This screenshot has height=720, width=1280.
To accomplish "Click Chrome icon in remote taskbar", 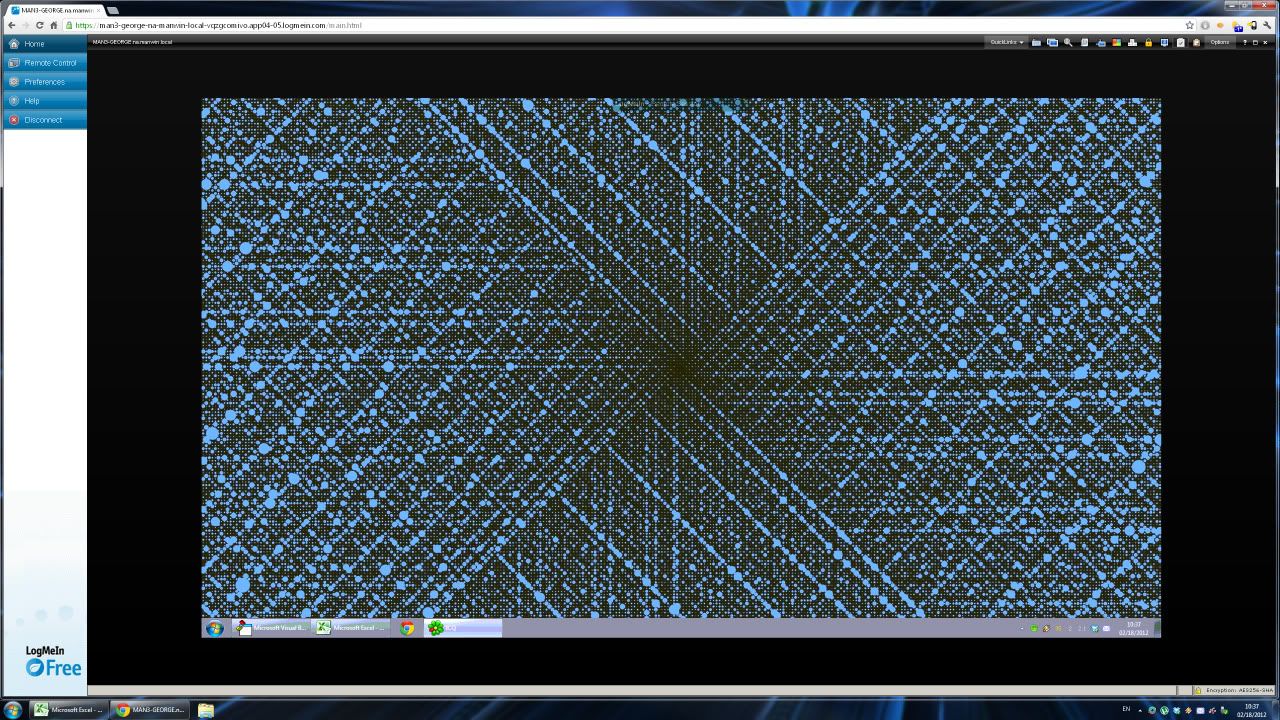I will tap(407, 628).
